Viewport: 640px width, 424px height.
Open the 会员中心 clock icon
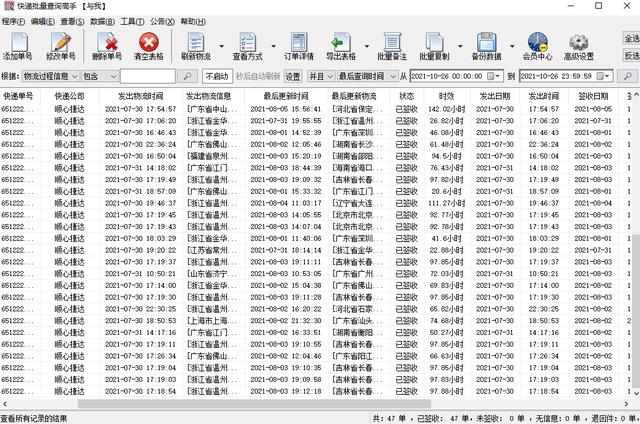click(x=537, y=42)
